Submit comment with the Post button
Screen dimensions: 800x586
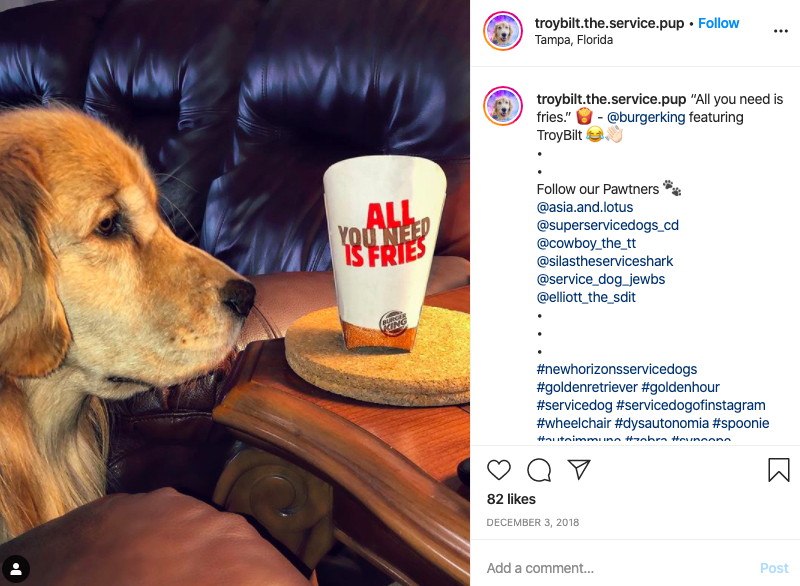point(774,568)
